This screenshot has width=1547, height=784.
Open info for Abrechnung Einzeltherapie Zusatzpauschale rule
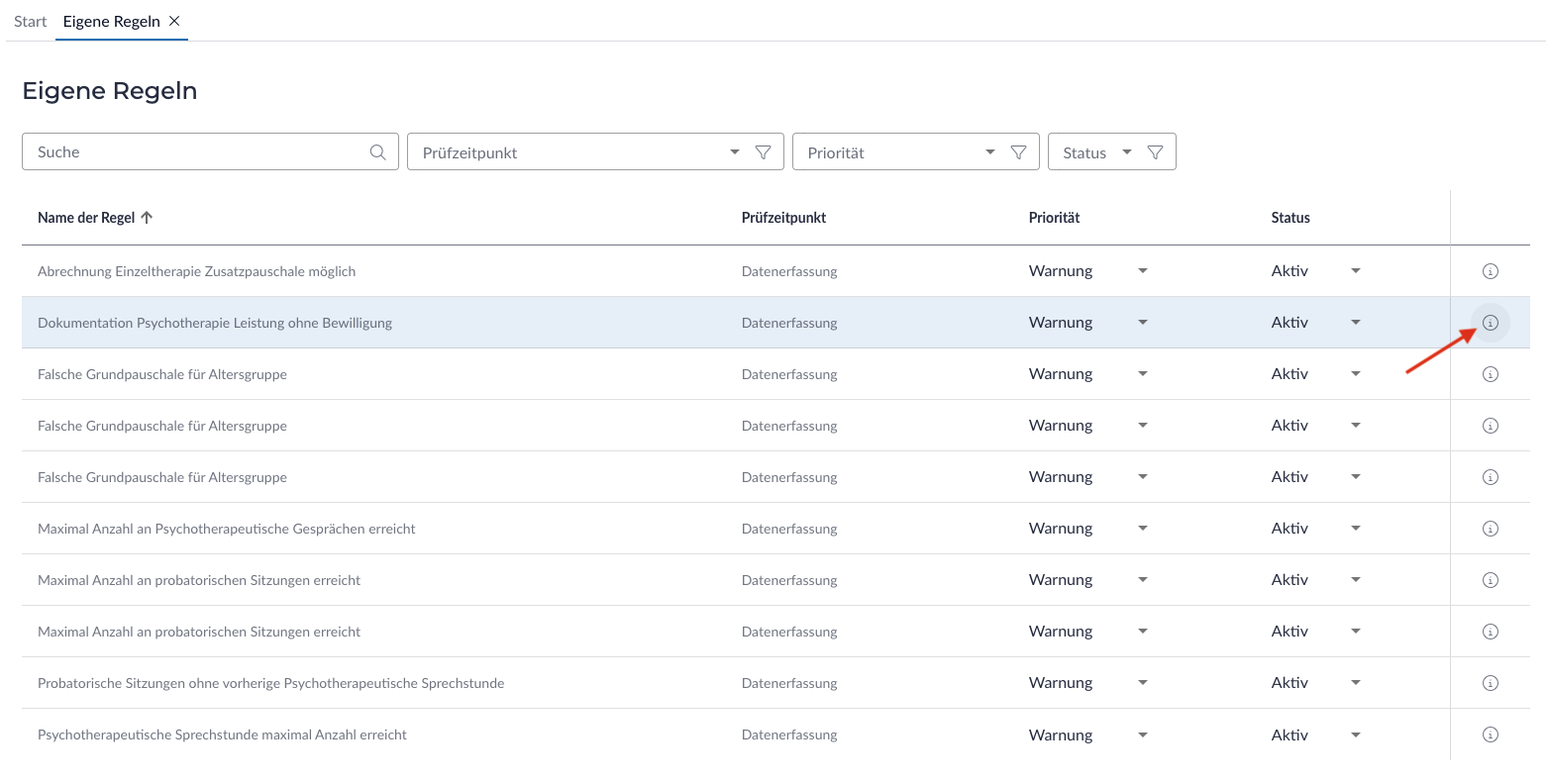(1490, 271)
